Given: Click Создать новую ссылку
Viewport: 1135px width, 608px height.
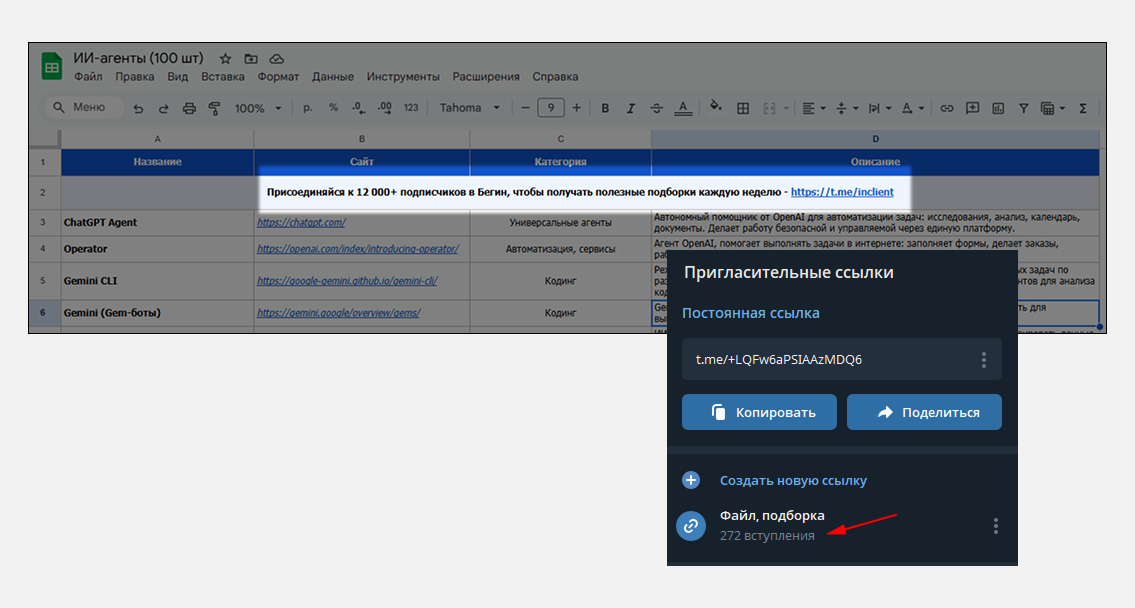Looking at the screenshot, I should pos(793,481).
